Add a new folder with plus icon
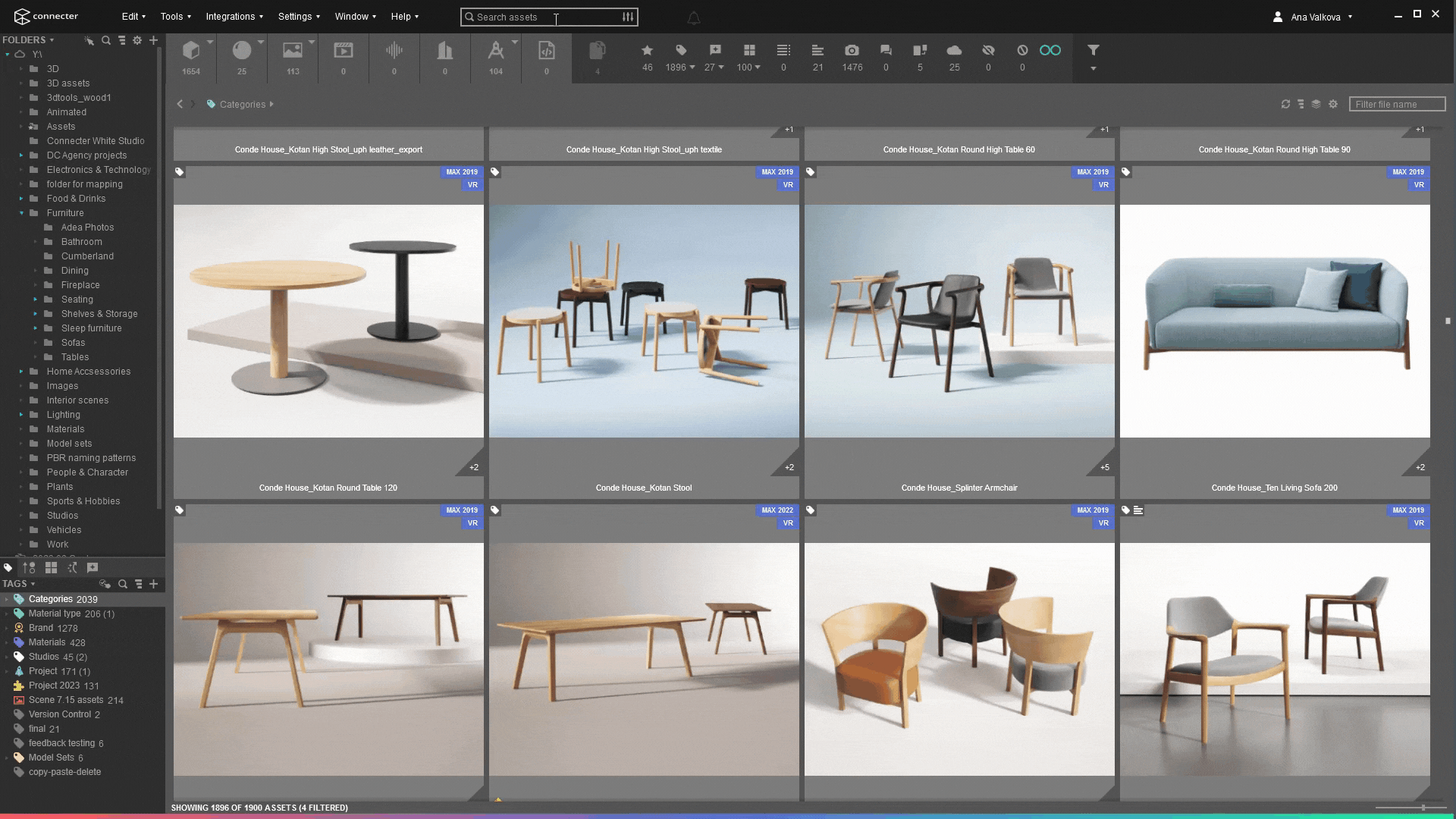The height and width of the screenshot is (819, 1456). (153, 40)
